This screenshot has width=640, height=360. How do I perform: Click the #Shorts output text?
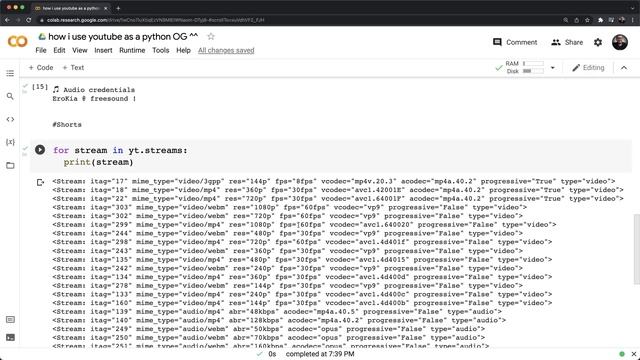point(67,124)
